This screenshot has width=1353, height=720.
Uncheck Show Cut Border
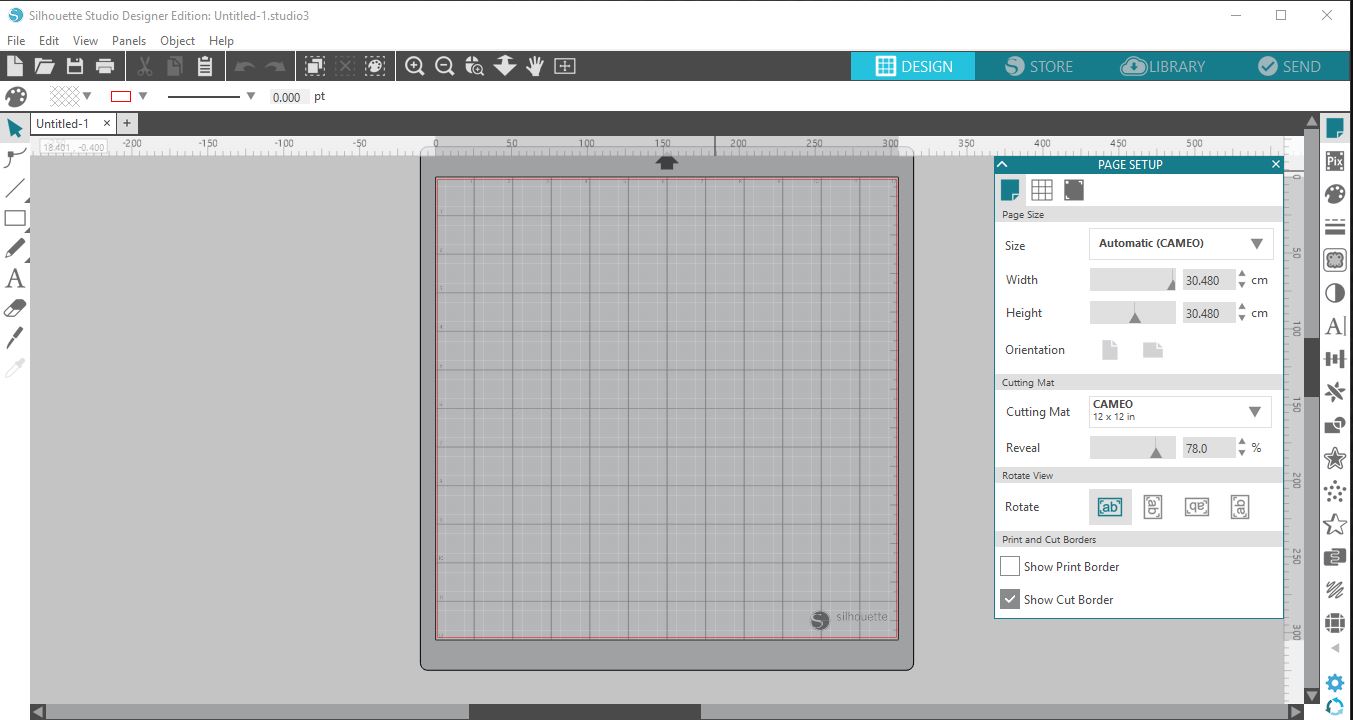click(1010, 600)
